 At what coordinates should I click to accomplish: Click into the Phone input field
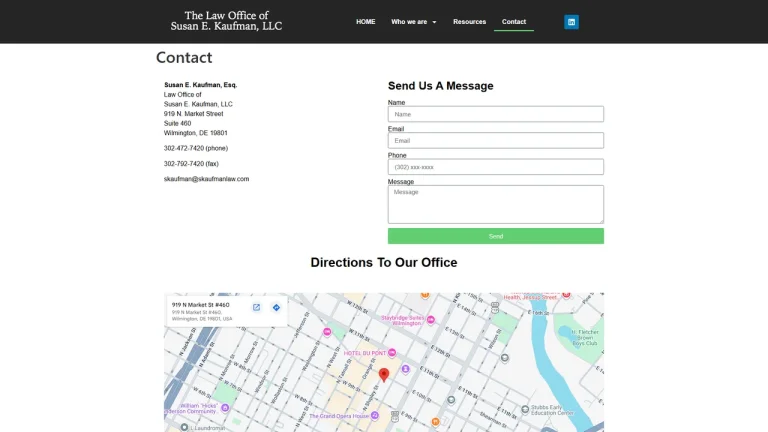click(x=496, y=167)
